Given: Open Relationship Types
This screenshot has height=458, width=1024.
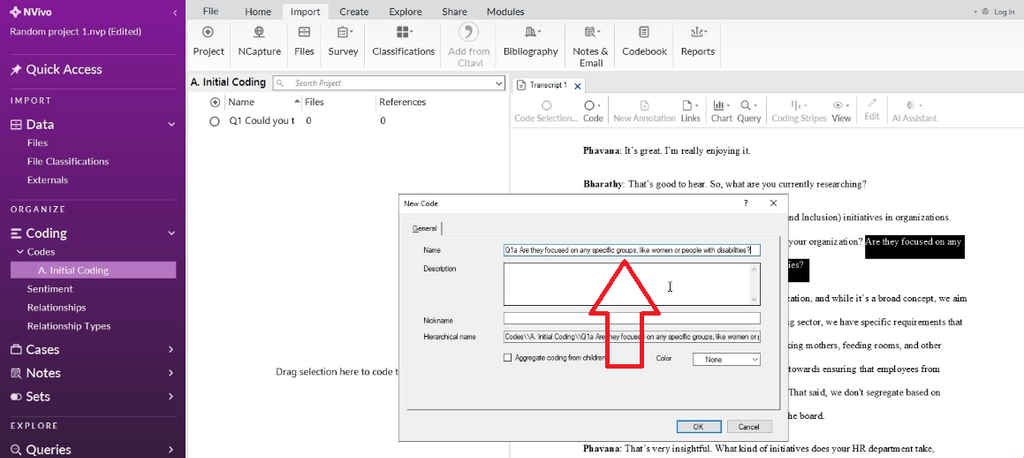Looking at the screenshot, I should pos(69,326).
